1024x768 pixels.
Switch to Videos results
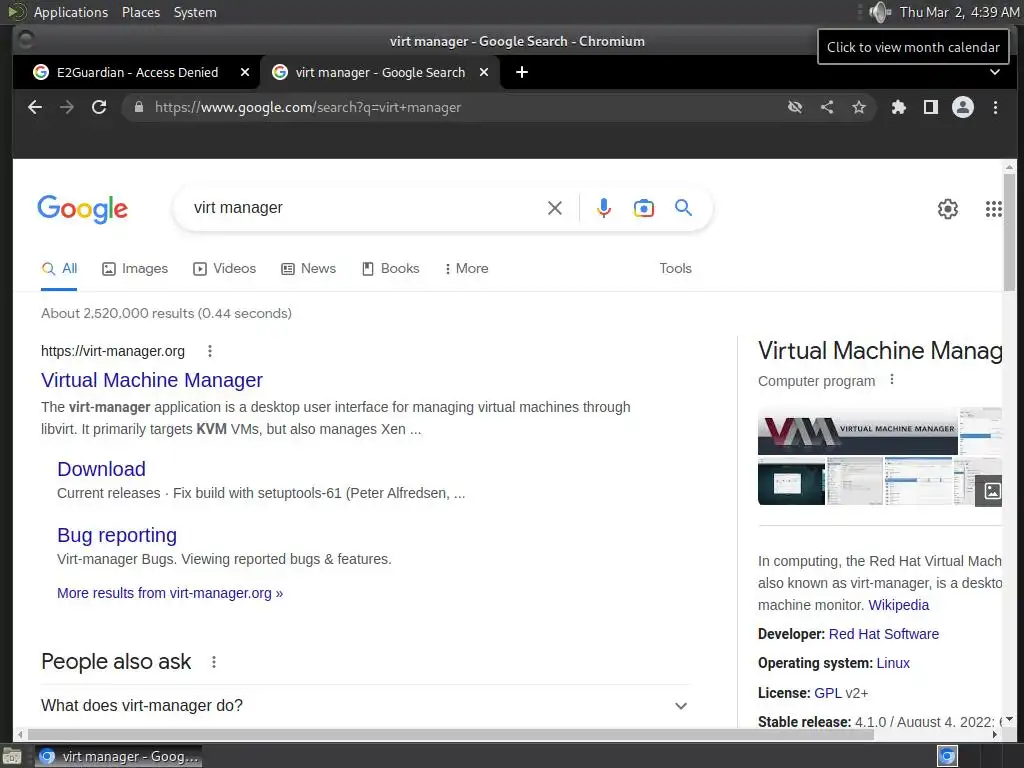(x=225, y=268)
